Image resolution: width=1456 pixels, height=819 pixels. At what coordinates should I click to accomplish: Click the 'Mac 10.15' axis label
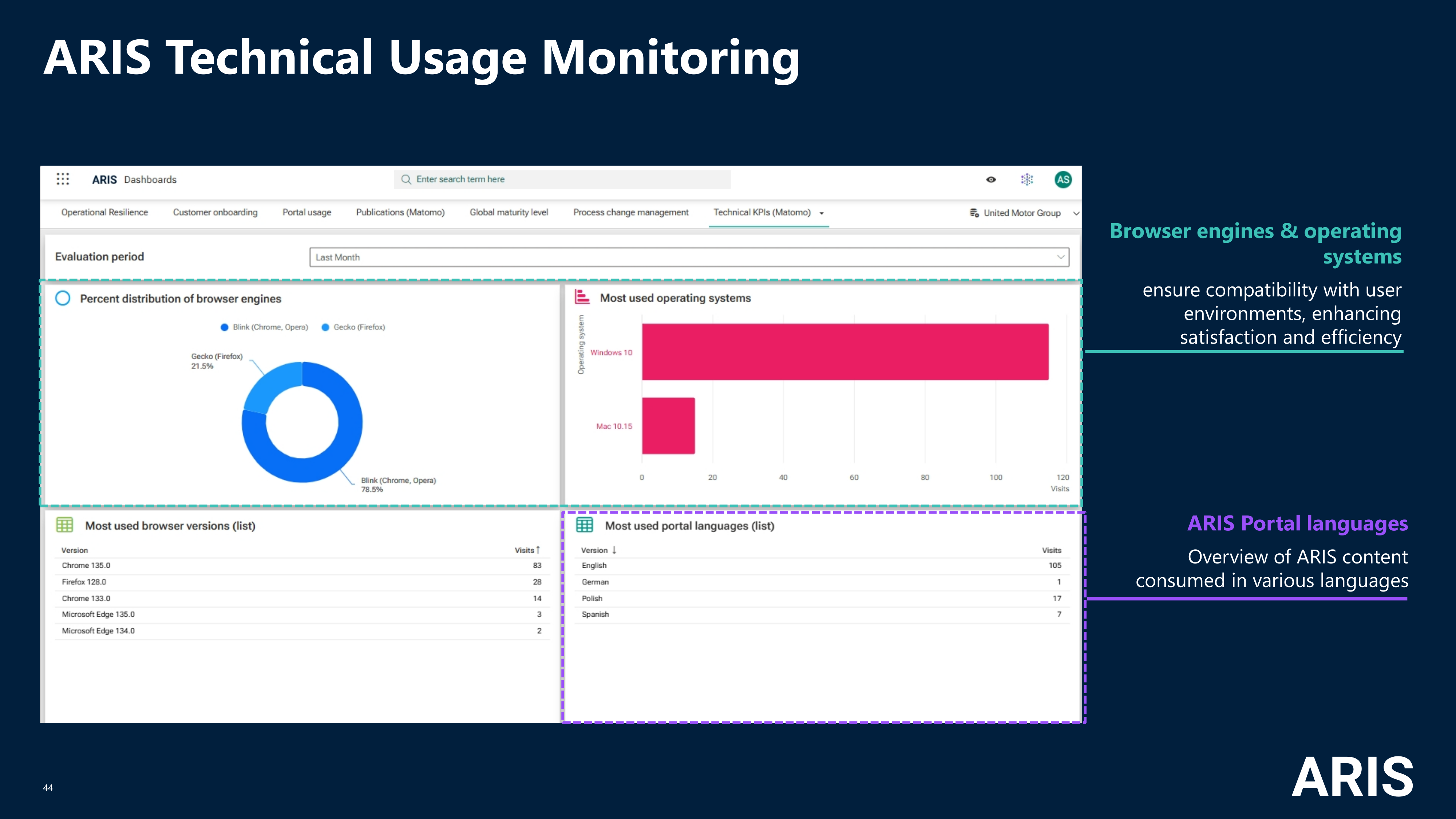click(614, 426)
